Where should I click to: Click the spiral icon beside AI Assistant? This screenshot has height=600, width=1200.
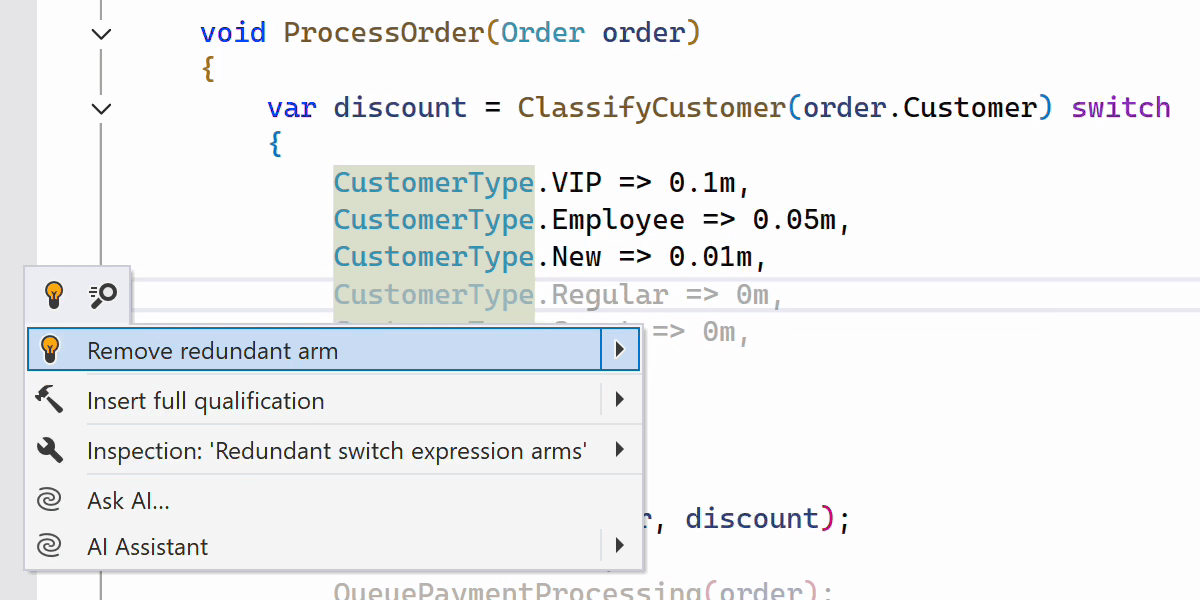pos(49,546)
